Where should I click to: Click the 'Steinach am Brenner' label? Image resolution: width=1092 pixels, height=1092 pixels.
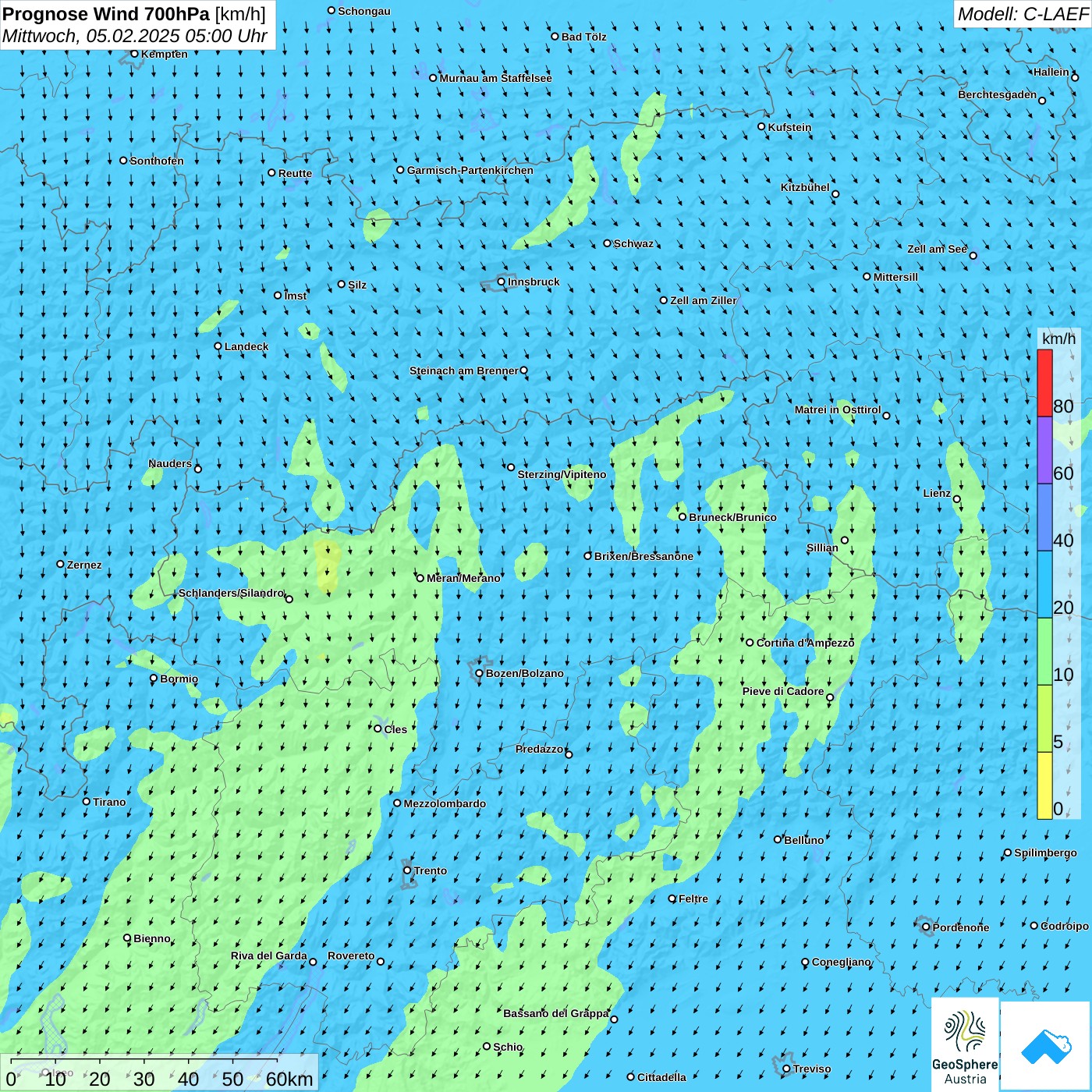464,370
